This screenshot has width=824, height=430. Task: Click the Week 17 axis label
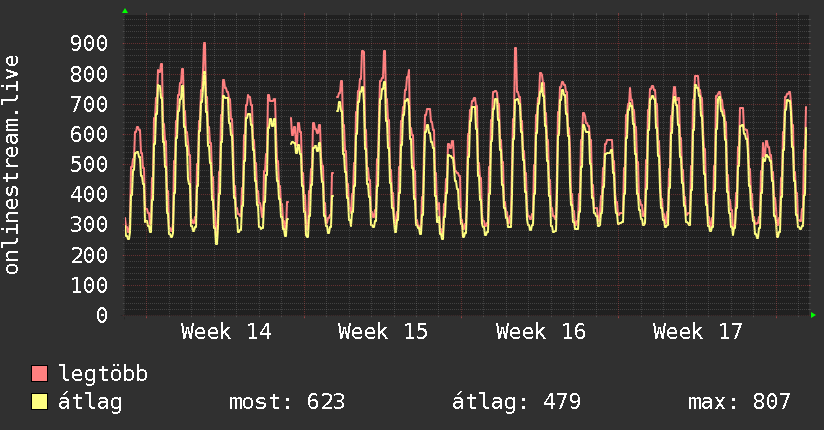click(x=698, y=332)
